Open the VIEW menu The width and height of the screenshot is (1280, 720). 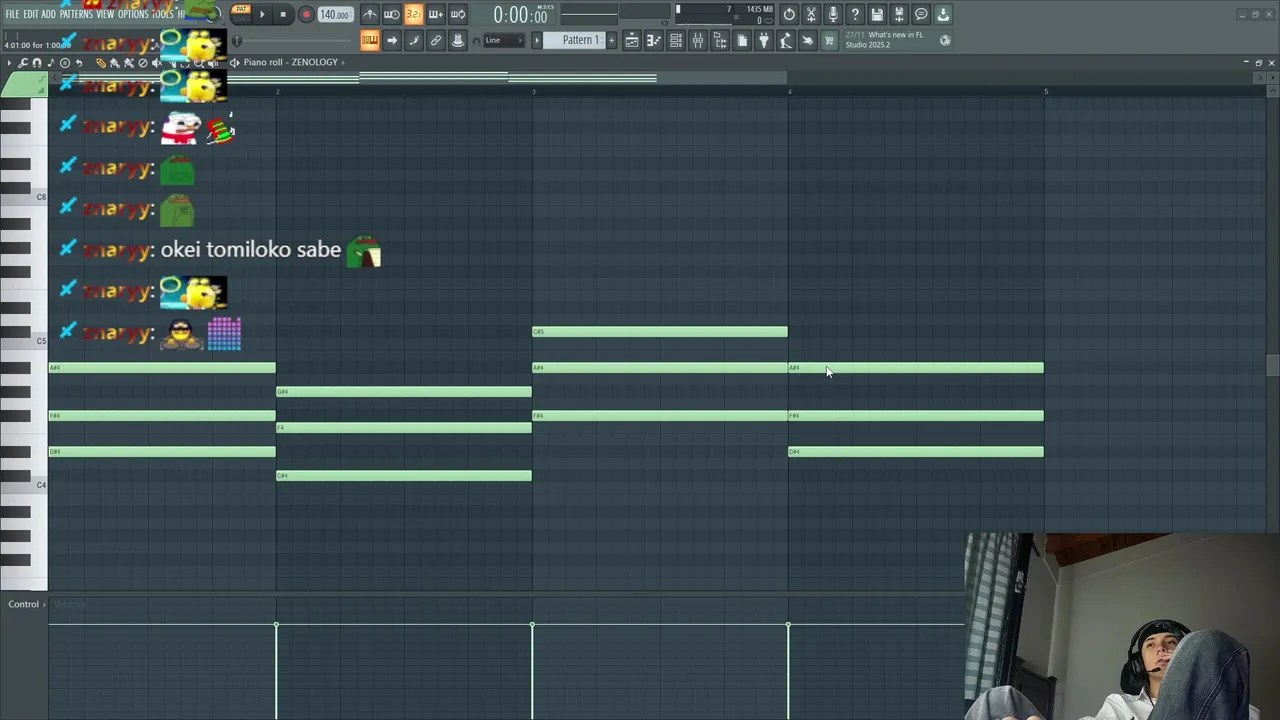tap(104, 14)
